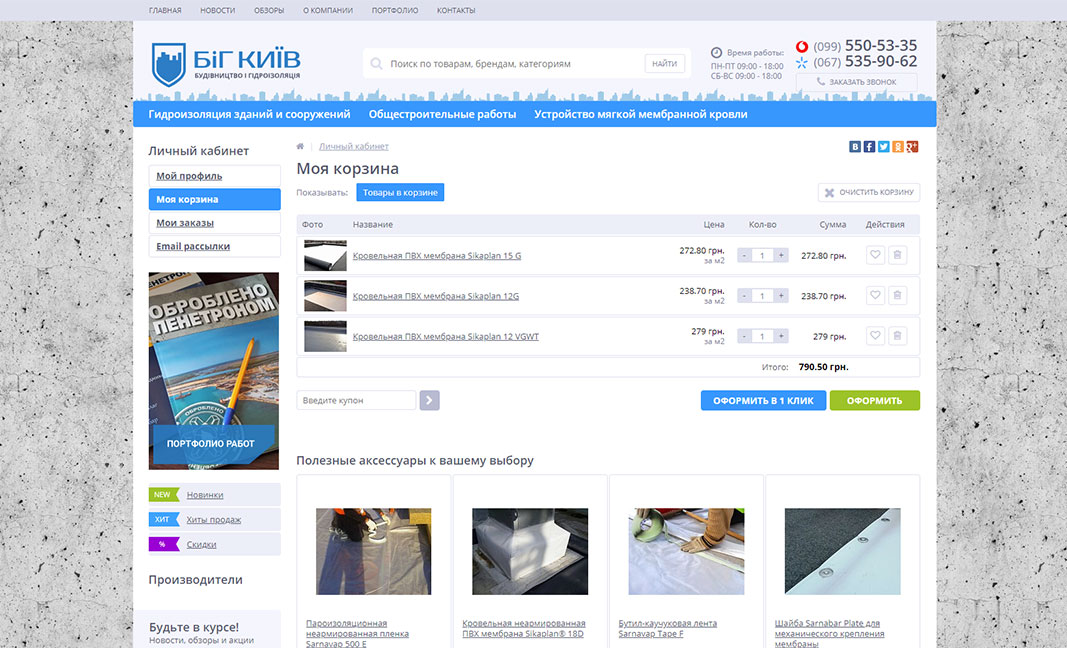Open Sikaplan 15 G cart thumbnail

click(x=325, y=255)
